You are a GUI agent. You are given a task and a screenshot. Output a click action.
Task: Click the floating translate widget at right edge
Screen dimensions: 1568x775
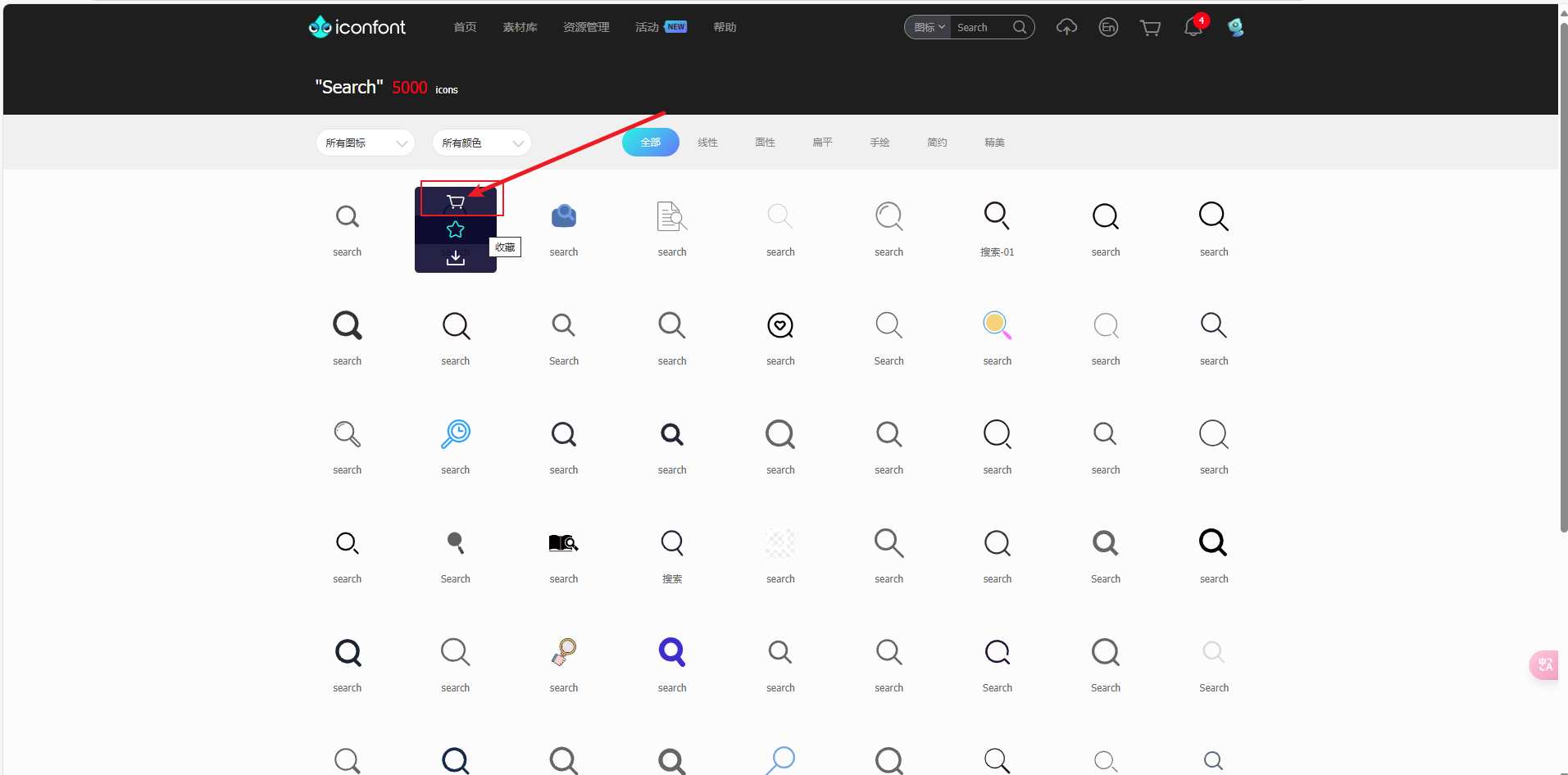[1545, 664]
